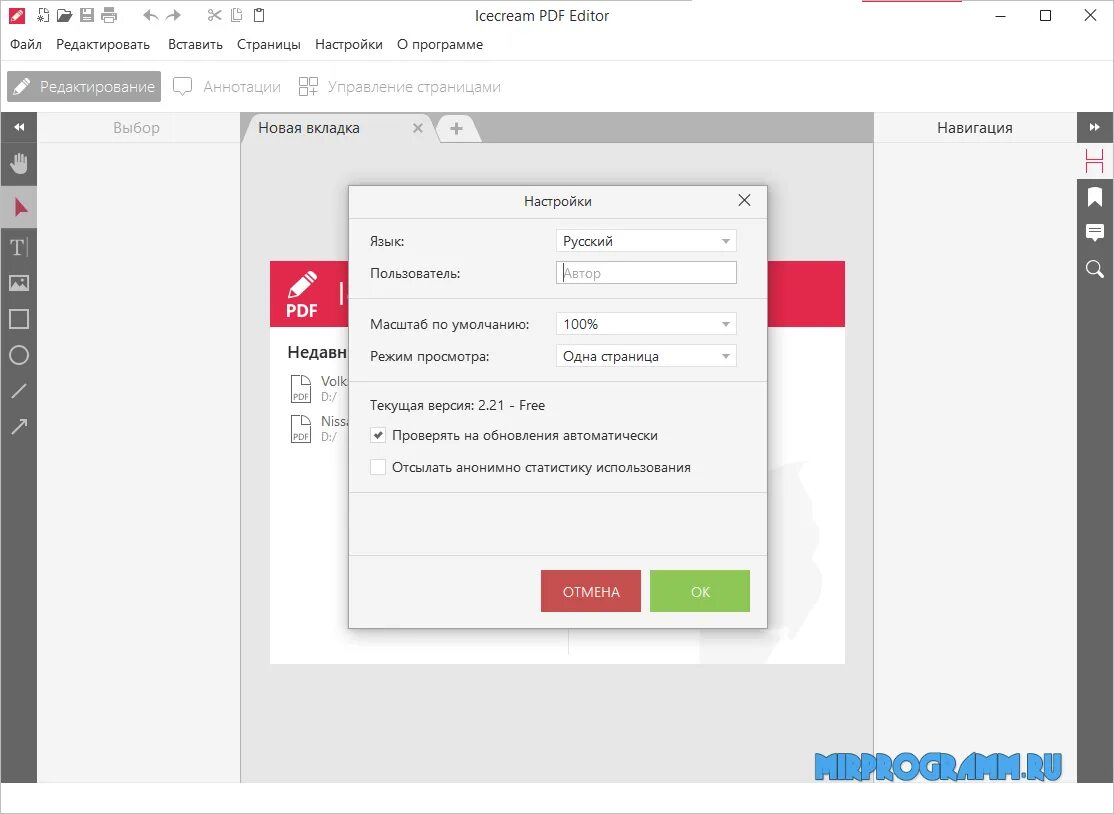The image size is (1114, 814).
Task: Switch to Редактирование mode
Action: point(84,87)
